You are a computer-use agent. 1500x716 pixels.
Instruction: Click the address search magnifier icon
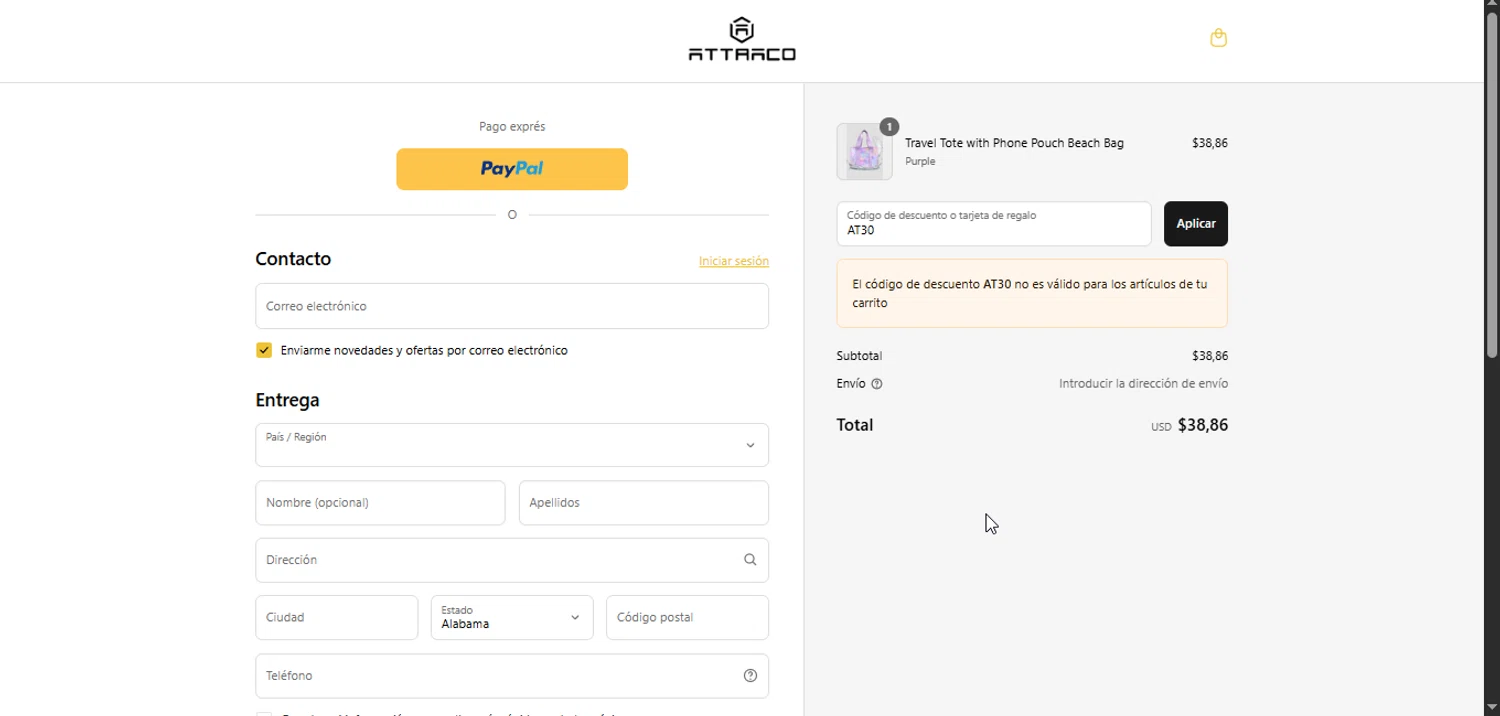pos(750,560)
